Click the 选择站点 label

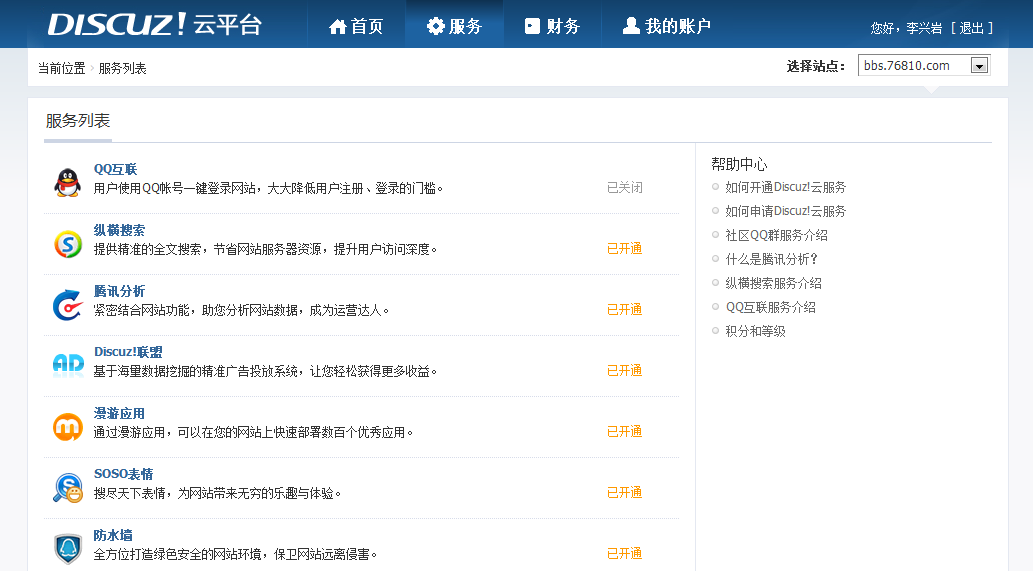tap(816, 66)
